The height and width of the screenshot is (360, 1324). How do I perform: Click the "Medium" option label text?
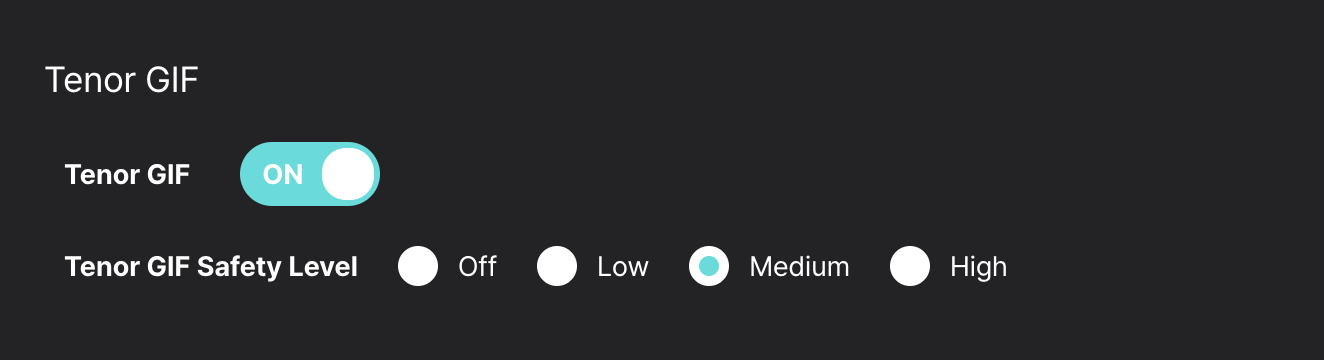pos(799,267)
